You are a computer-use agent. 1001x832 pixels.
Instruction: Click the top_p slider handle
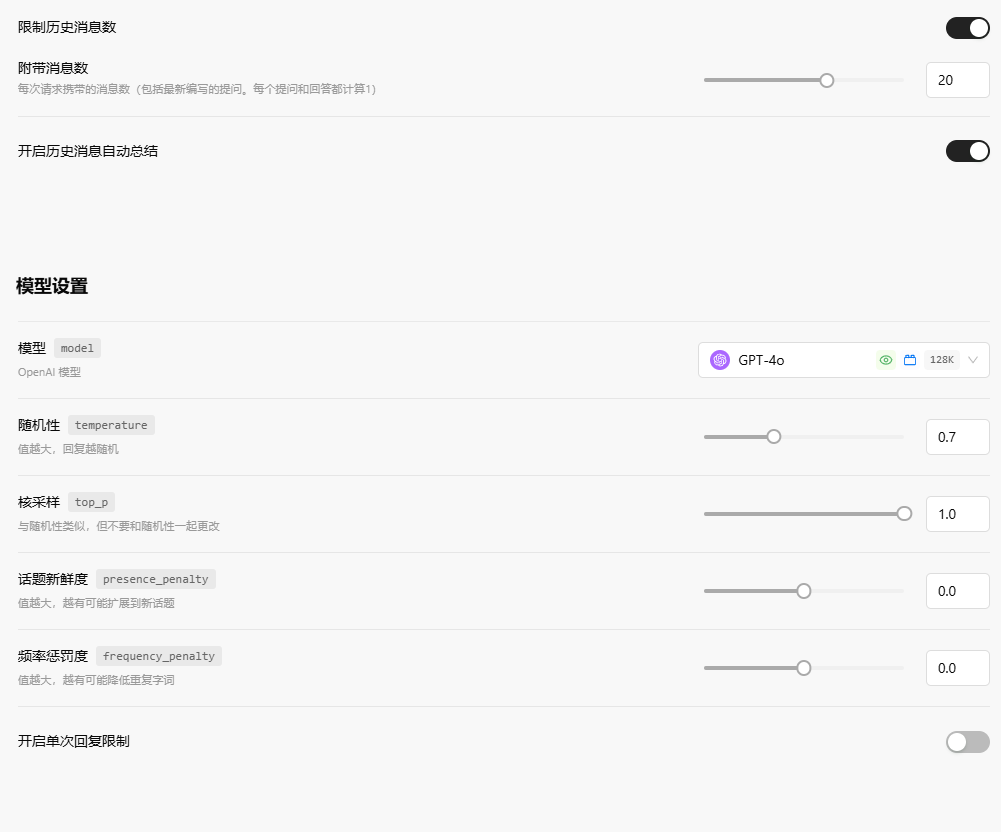[904, 514]
